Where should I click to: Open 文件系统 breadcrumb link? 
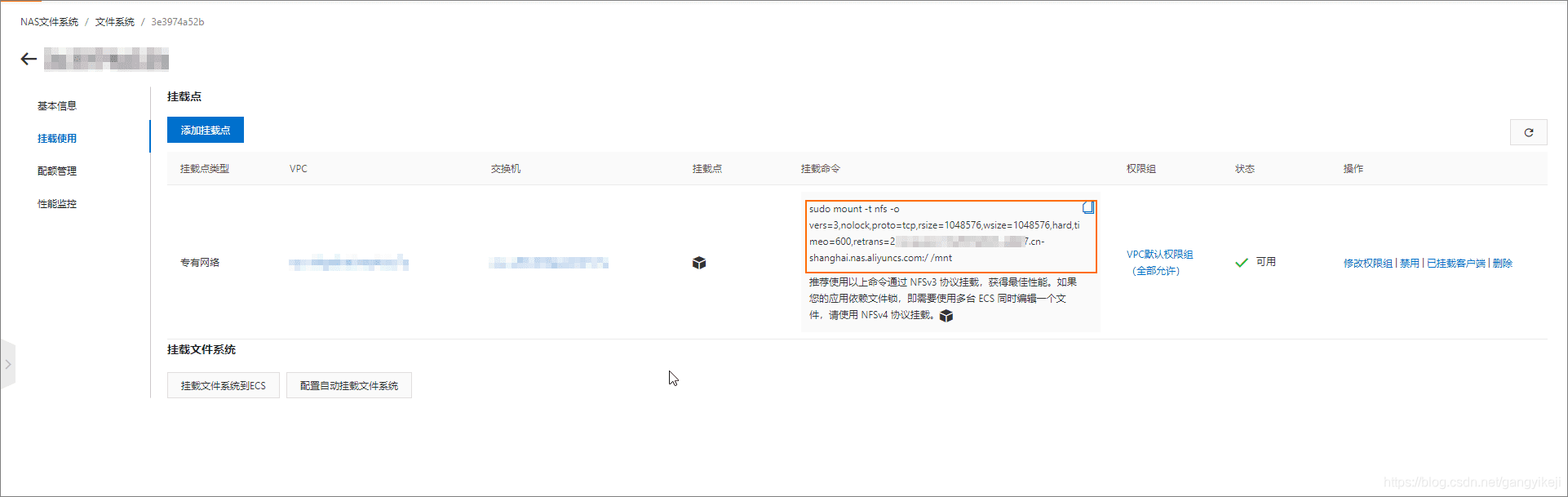115,22
